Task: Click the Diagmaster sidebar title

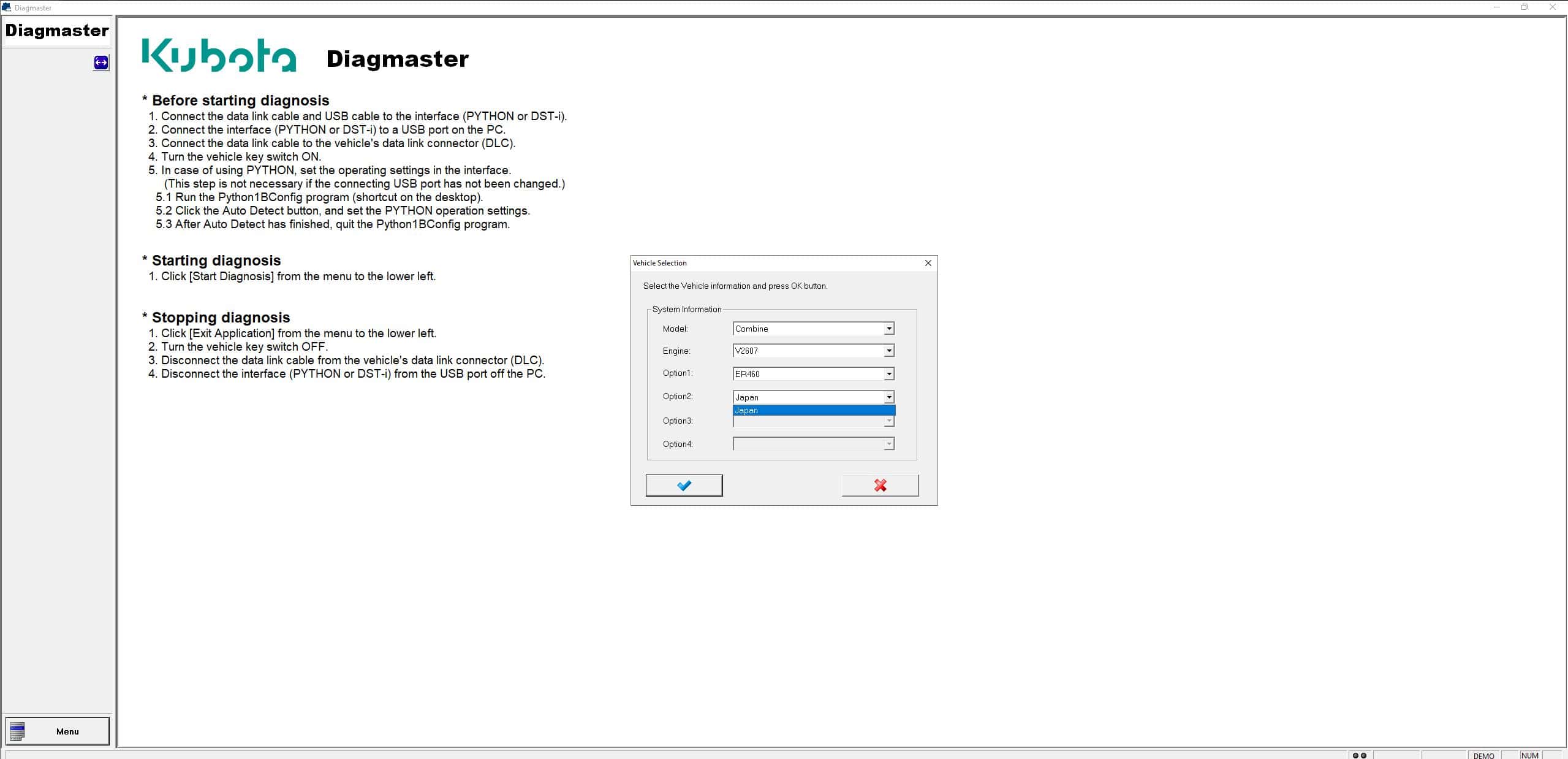Action: 57,31
